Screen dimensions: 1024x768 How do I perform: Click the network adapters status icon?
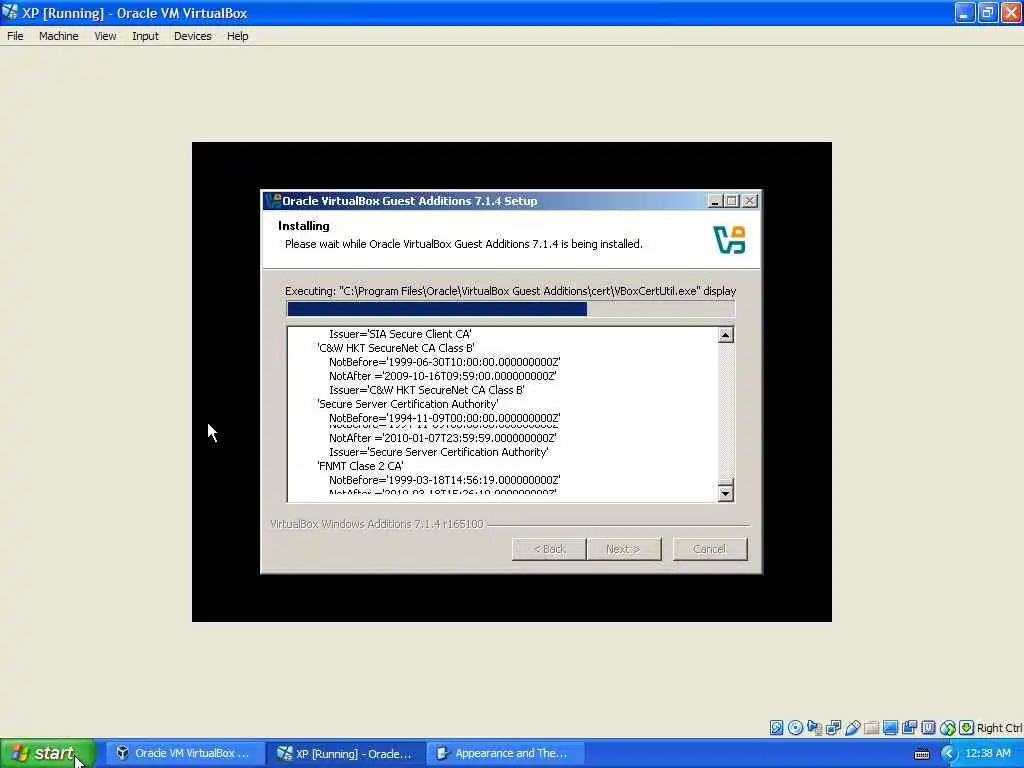coord(833,728)
